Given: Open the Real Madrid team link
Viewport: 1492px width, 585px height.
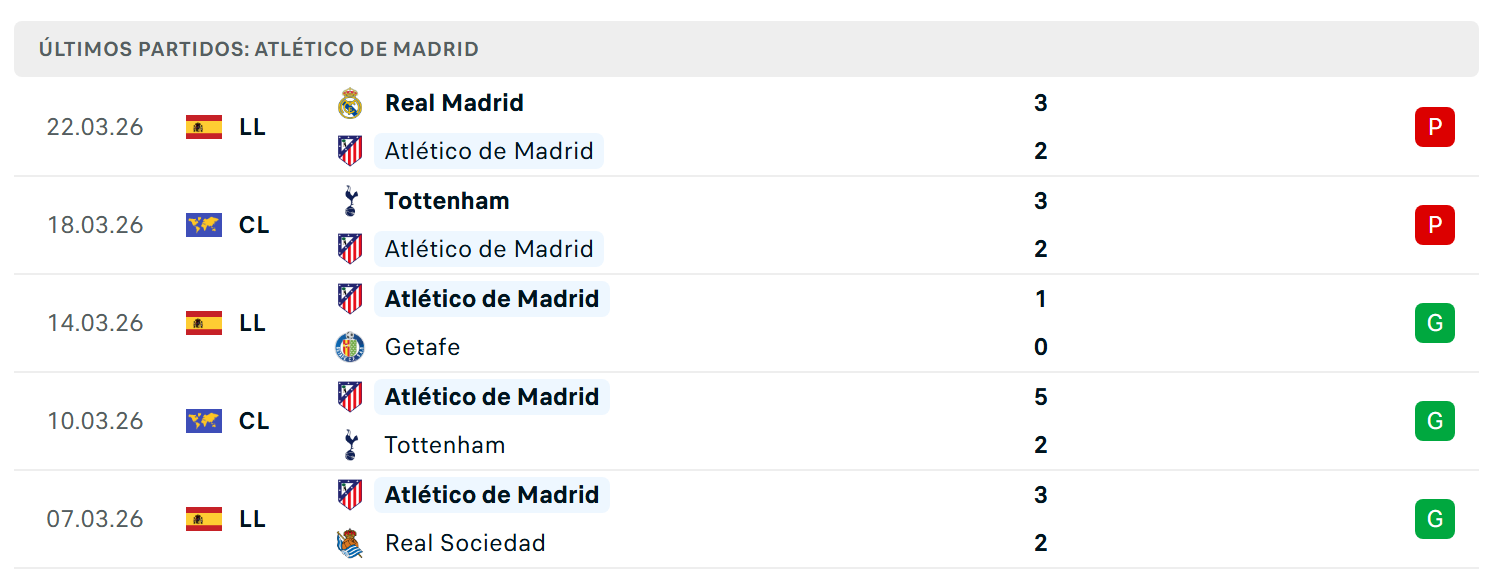Looking at the screenshot, I should tap(454, 103).
